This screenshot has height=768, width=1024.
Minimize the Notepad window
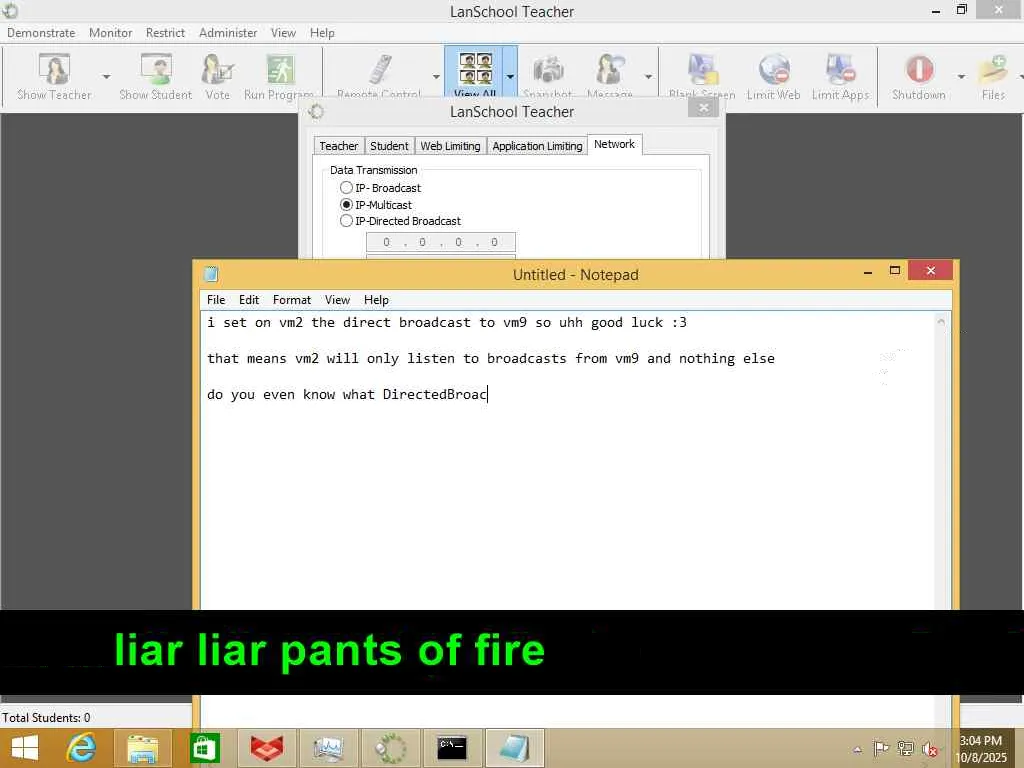coord(868,271)
